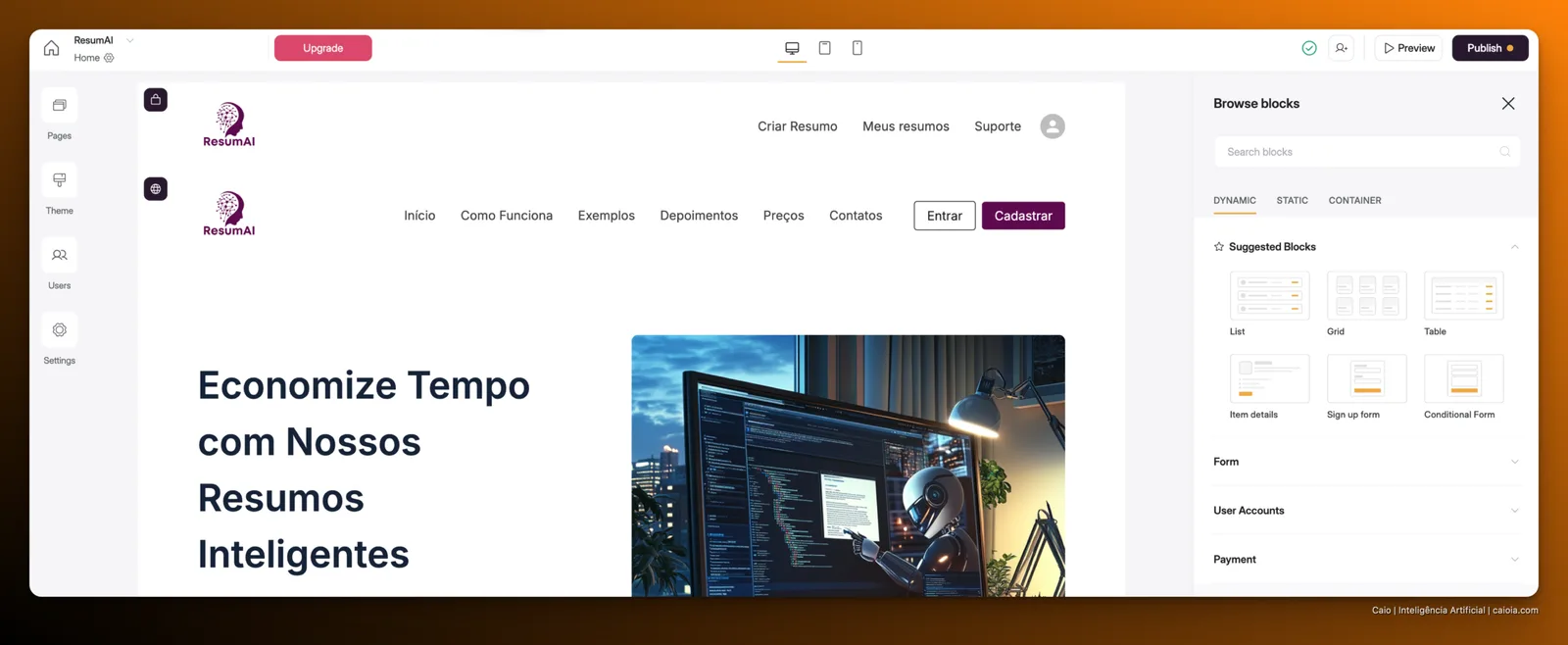
Task: Click the Upgrade button
Action: click(x=323, y=48)
